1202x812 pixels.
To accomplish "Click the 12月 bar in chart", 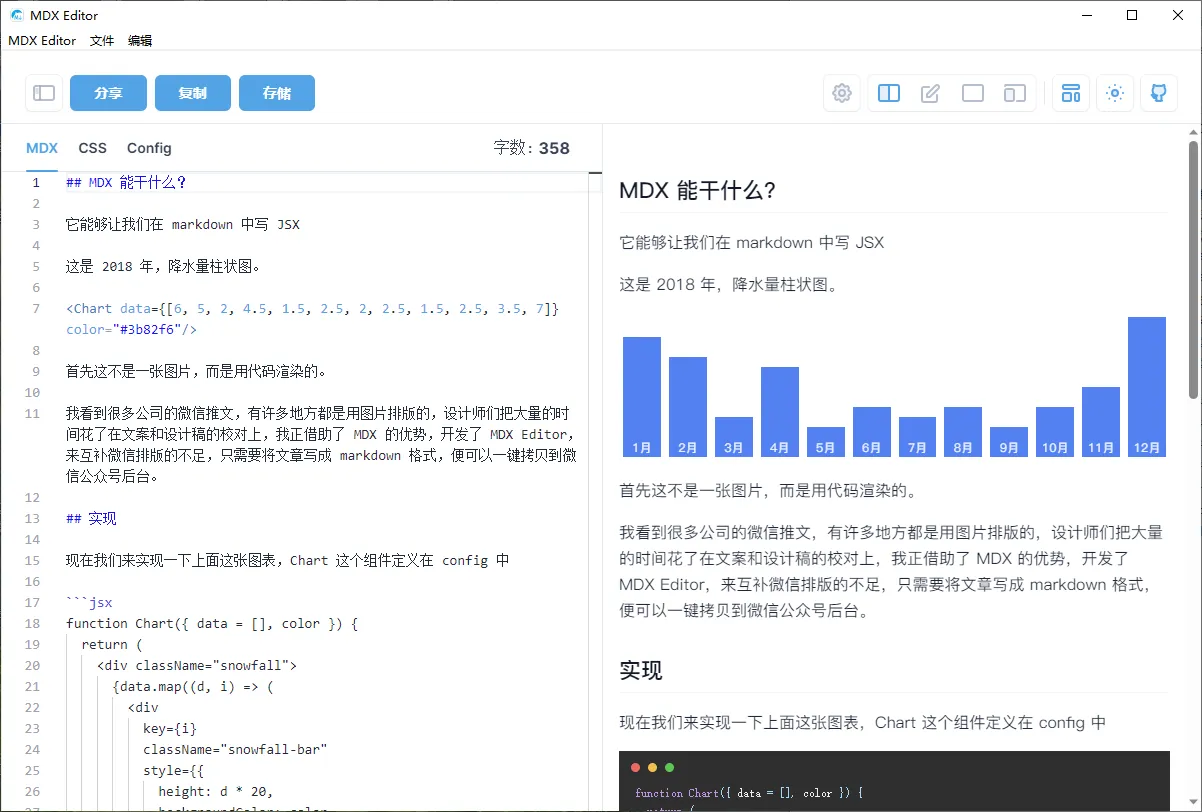I will (x=1147, y=387).
